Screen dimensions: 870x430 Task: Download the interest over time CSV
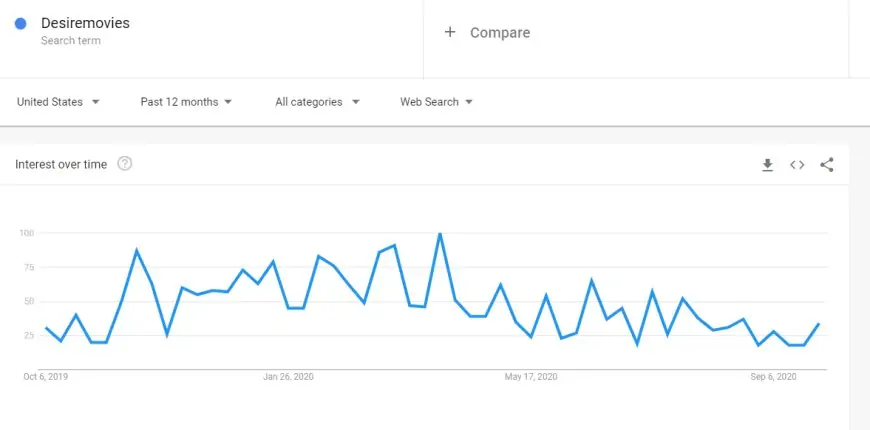pos(767,165)
